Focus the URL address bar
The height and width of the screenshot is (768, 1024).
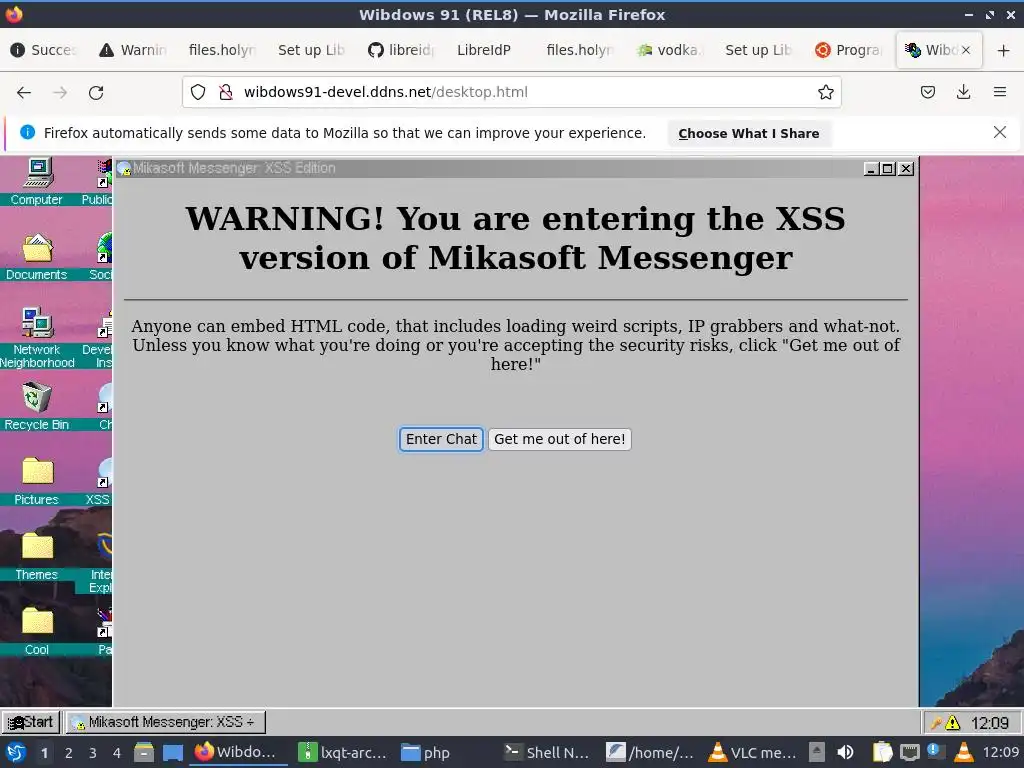(x=512, y=92)
